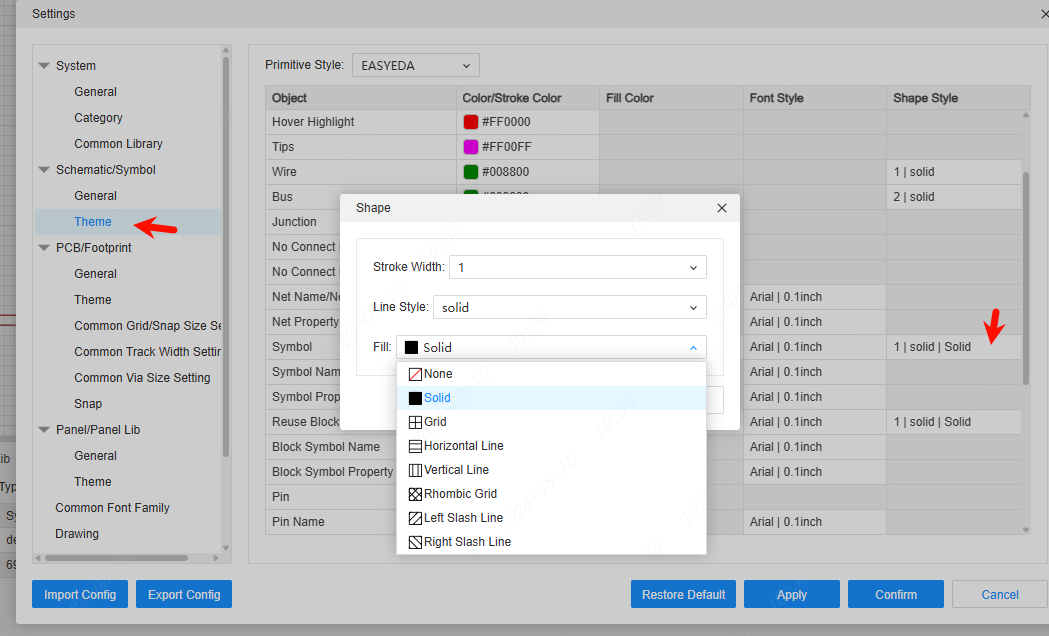Select Vertical Line fill pattern

pos(456,470)
